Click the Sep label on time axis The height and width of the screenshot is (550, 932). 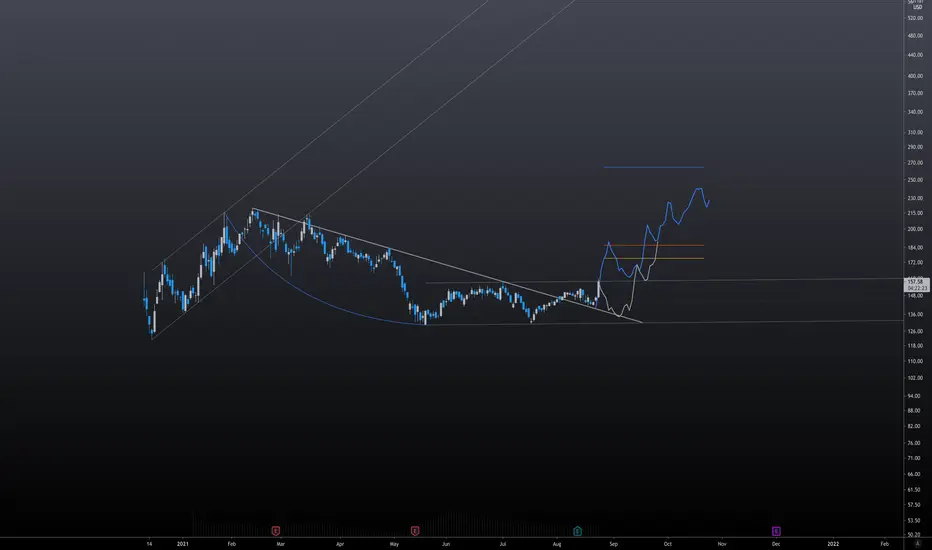click(x=613, y=543)
